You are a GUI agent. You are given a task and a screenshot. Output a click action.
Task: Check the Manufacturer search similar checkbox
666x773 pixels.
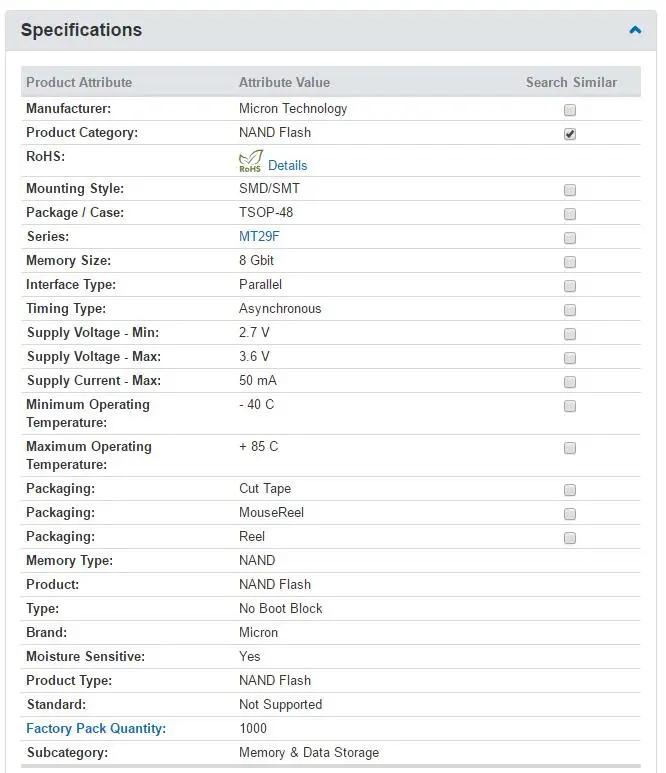(569, 110)
